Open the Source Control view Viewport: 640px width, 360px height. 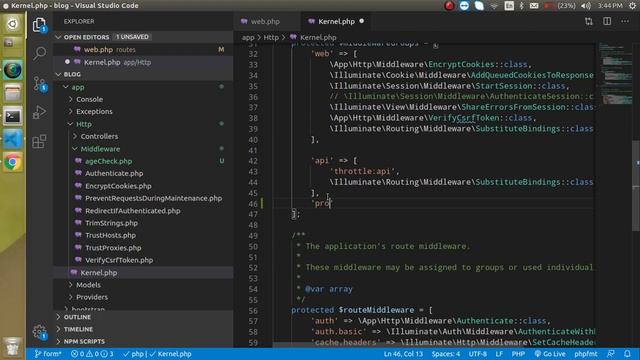(39, 84)
